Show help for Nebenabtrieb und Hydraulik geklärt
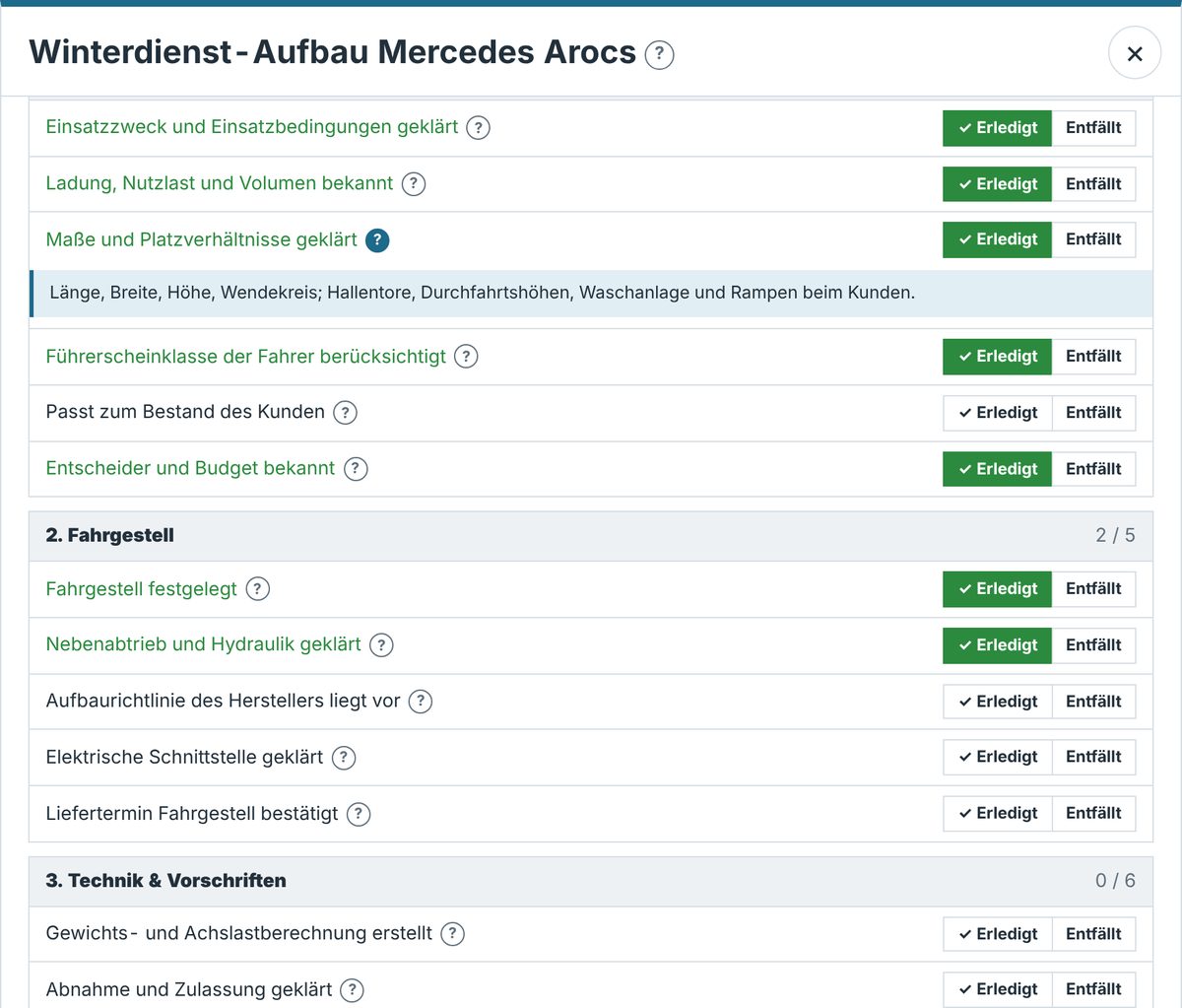This screenshot has width=1182, height=1008. pos(381,645)
